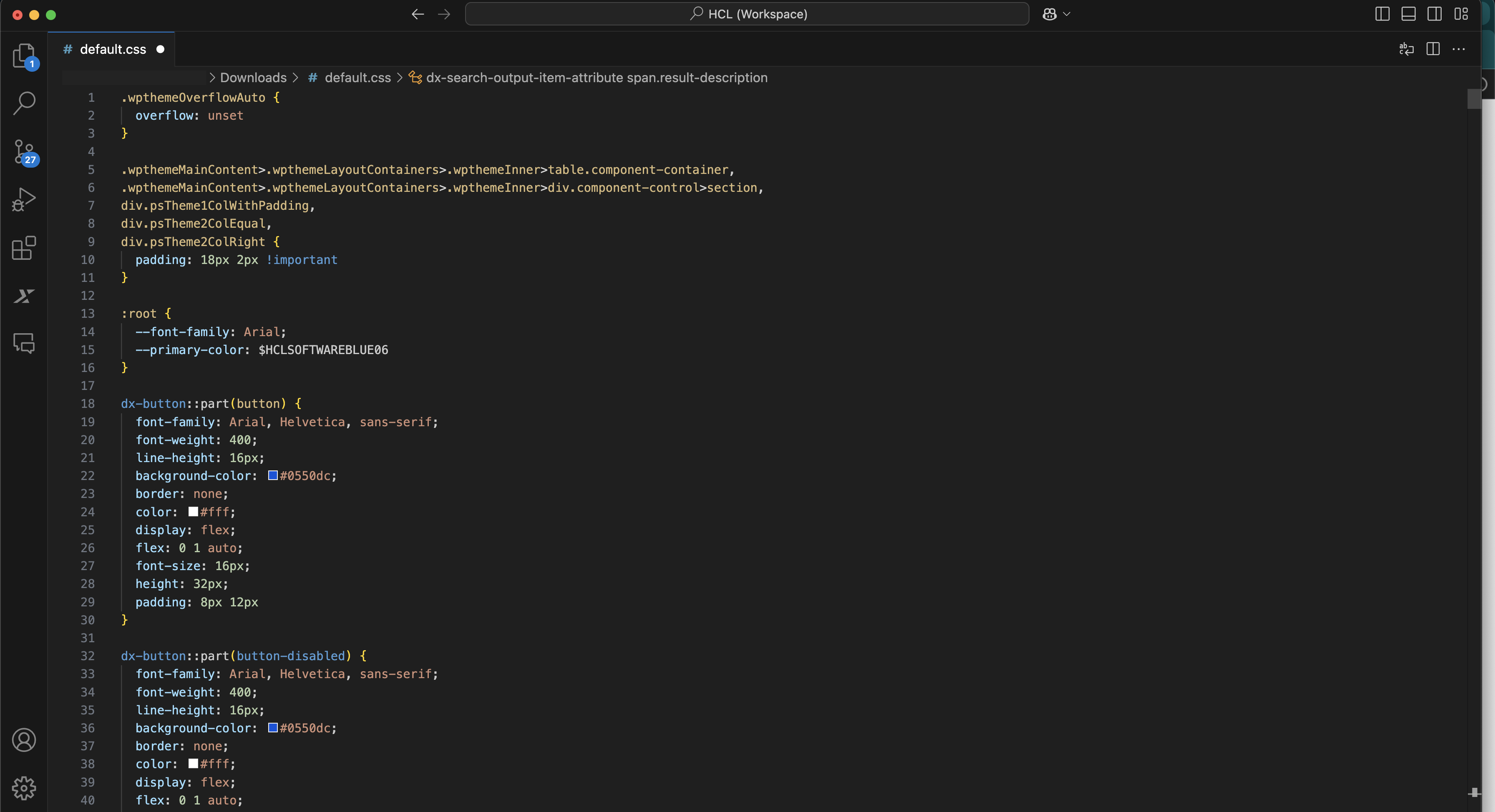Open the Chat view in activity bar
Screen dimensions: 1495x812
click(x=24, y=344)
